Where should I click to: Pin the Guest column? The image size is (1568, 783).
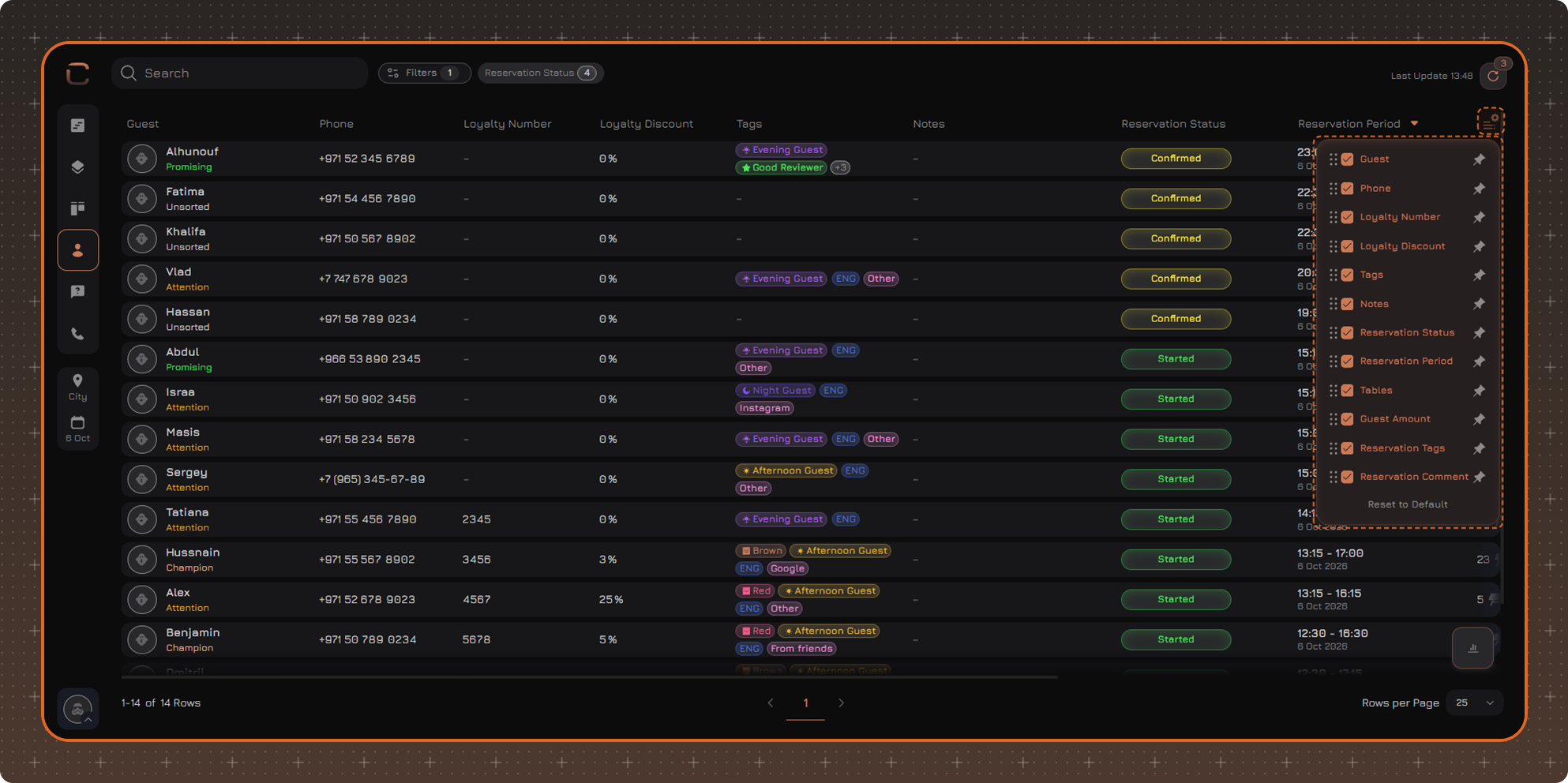pos(1479,159)
